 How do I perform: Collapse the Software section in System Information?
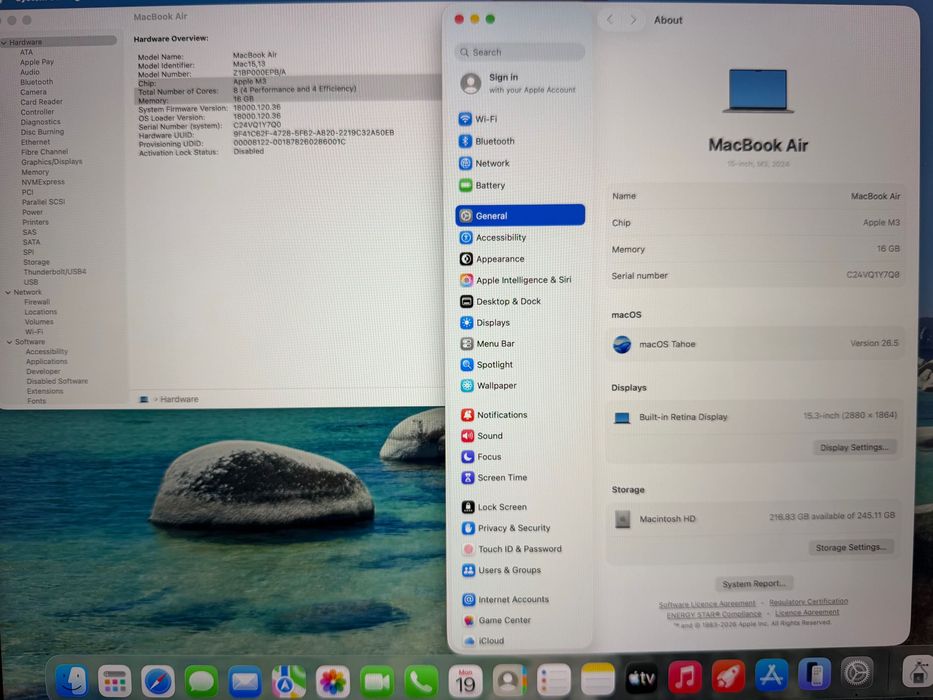click(x=10, y=342)
